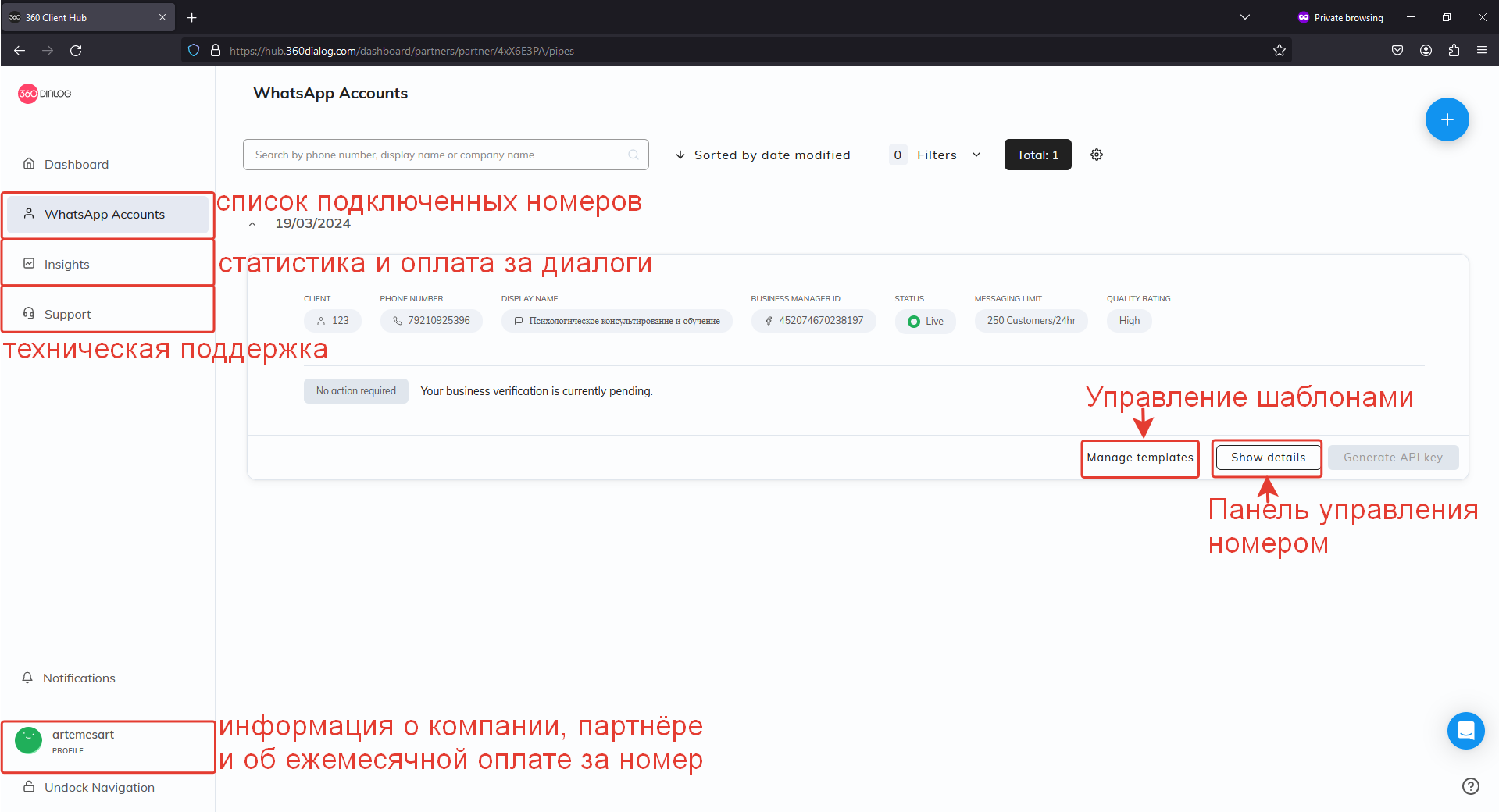
Task: Reload the page
Action: [76, 51]
